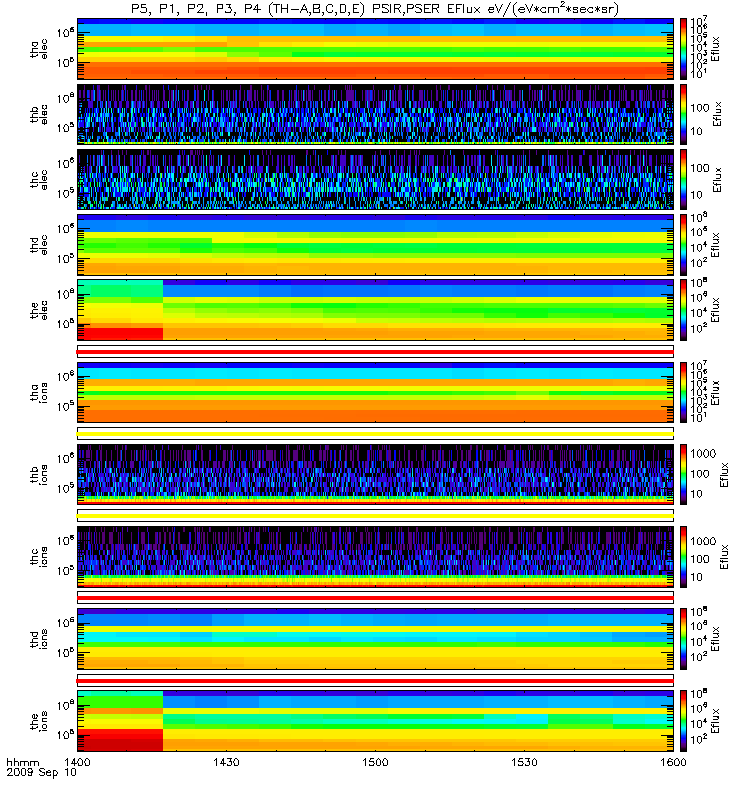750x800 pixels.
Task: Select the 'the ions' panel axis label
Action: (38, 721)
